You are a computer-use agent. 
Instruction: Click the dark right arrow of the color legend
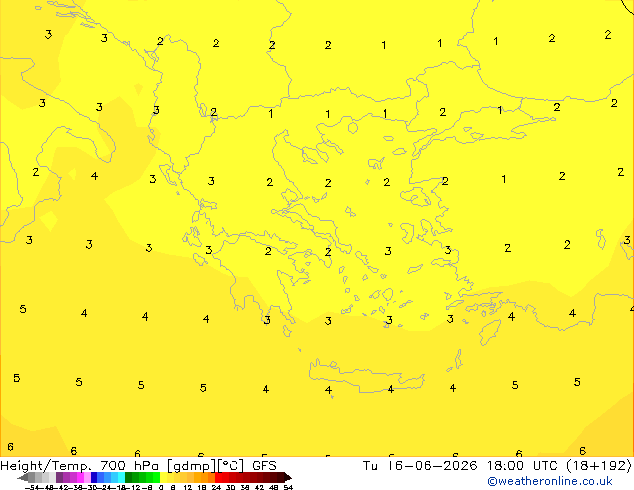pyautogui.click(x=288, y=477)
